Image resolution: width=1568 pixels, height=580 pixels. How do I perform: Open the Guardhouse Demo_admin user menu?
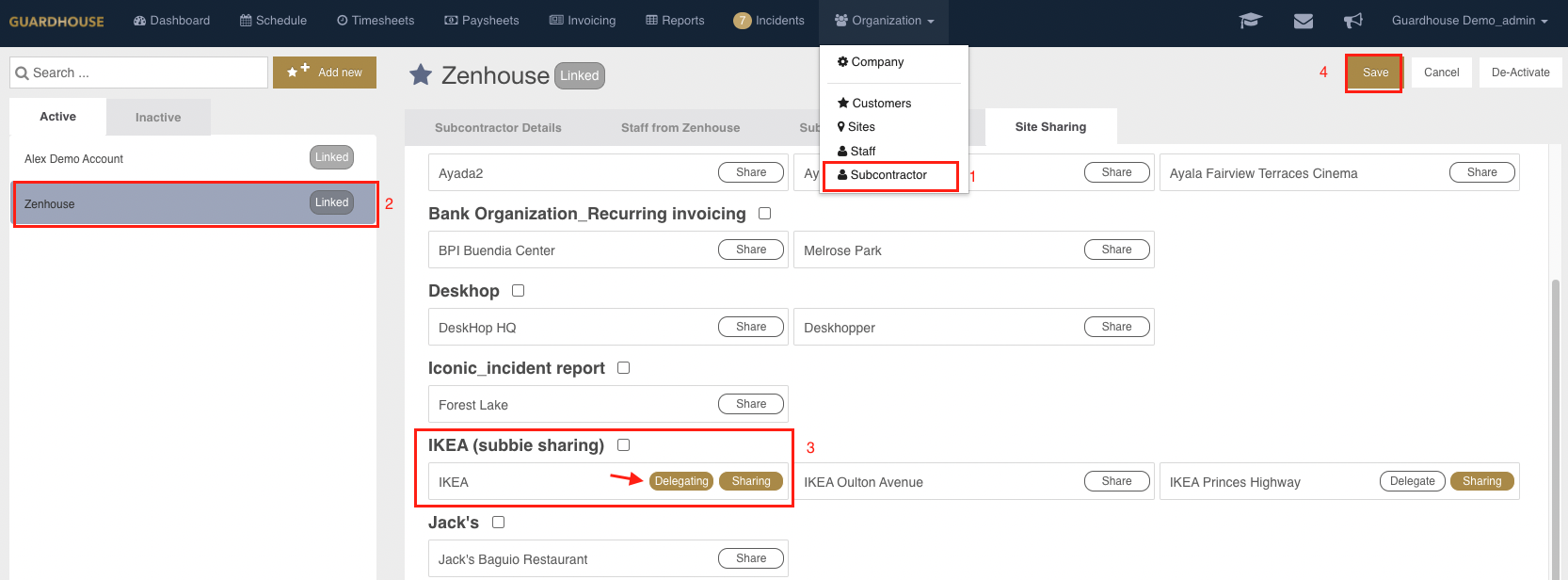click(1469, 21)
